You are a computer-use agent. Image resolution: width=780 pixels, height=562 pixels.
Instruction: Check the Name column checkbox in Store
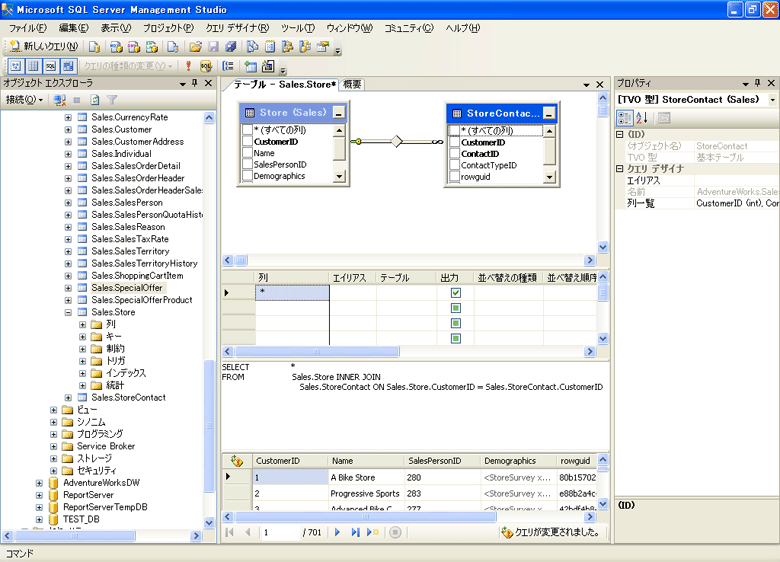[247, 153]
